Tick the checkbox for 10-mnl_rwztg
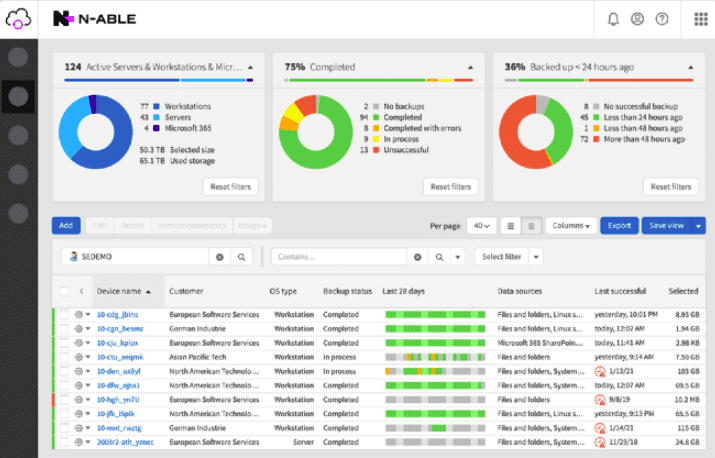Image resolution: width=715 pixels, height=458 pixels. click(64, 428)
